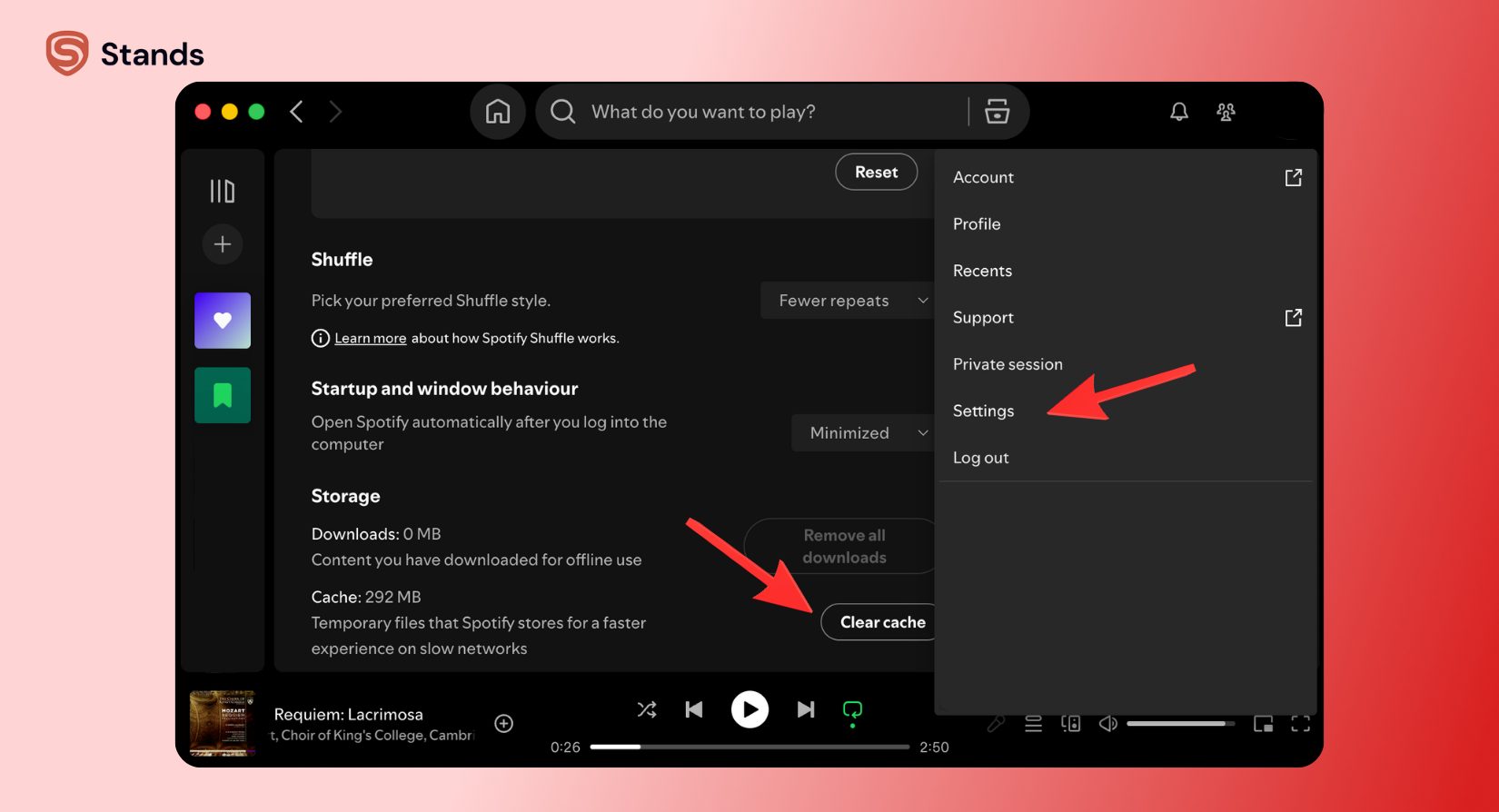Open the notifications bell

point(1178,112)
